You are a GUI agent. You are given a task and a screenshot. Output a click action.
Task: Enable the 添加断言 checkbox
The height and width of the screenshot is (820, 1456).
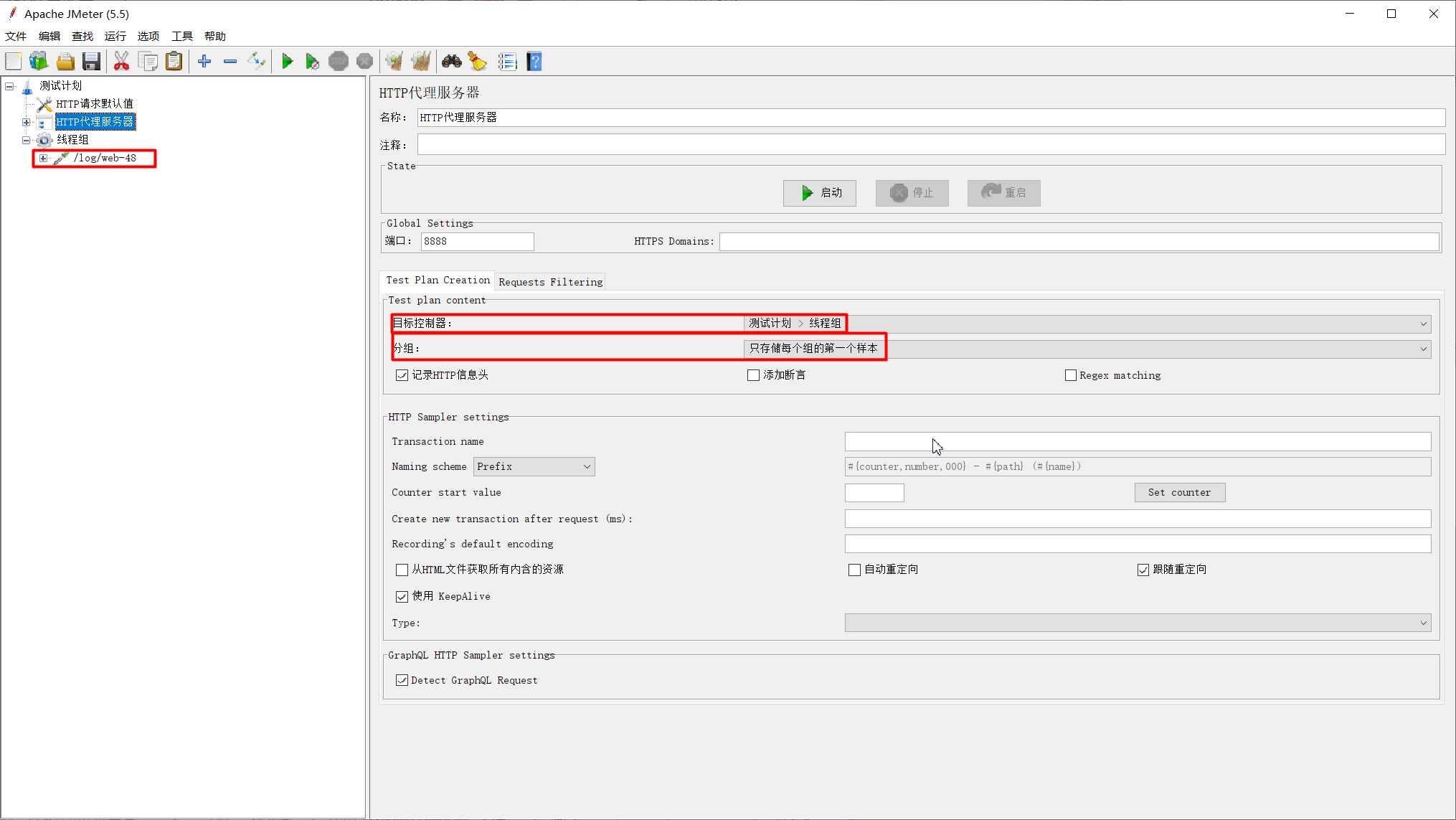click(753, 375)
